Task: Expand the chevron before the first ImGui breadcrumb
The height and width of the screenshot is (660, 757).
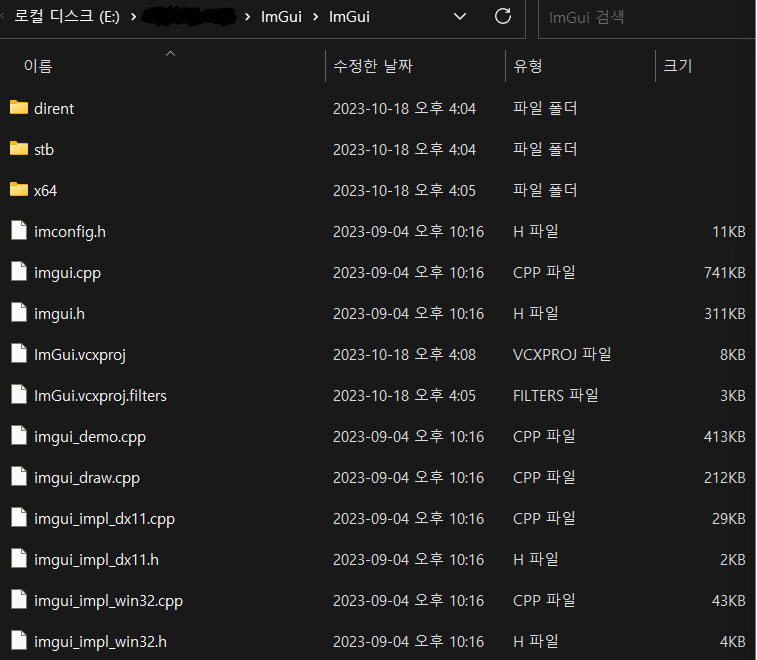Action: [248, 17]
